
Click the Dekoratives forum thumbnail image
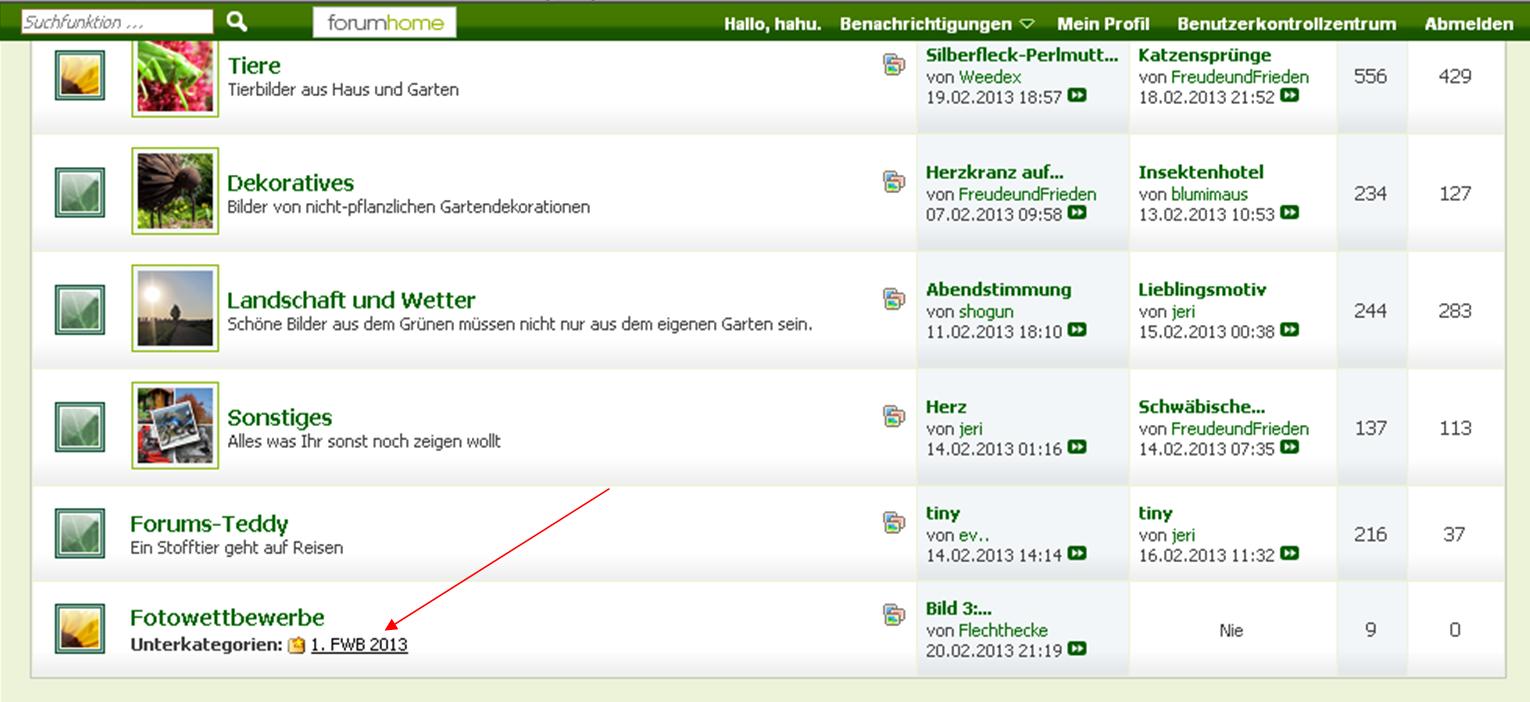click(x=175, y=191)
